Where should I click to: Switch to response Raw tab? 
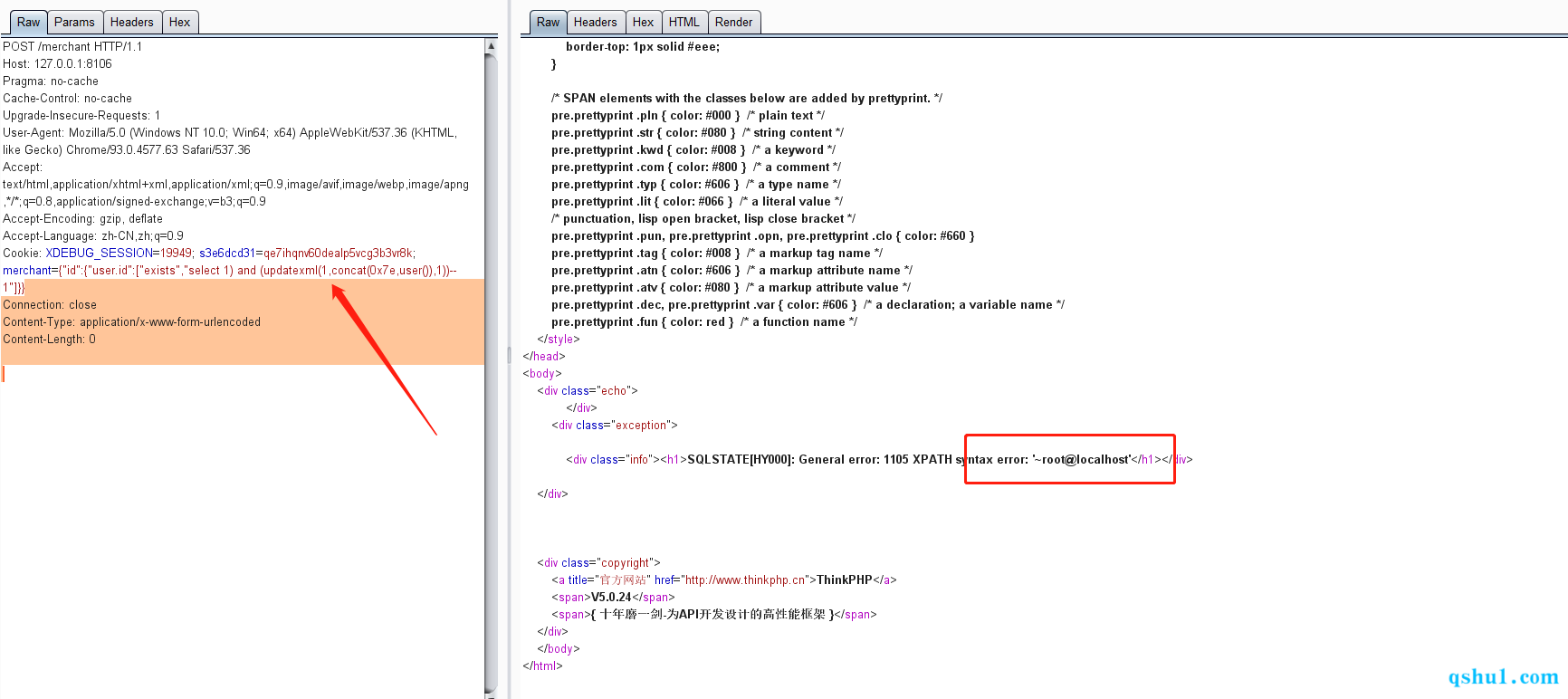(x=548, y=22)
